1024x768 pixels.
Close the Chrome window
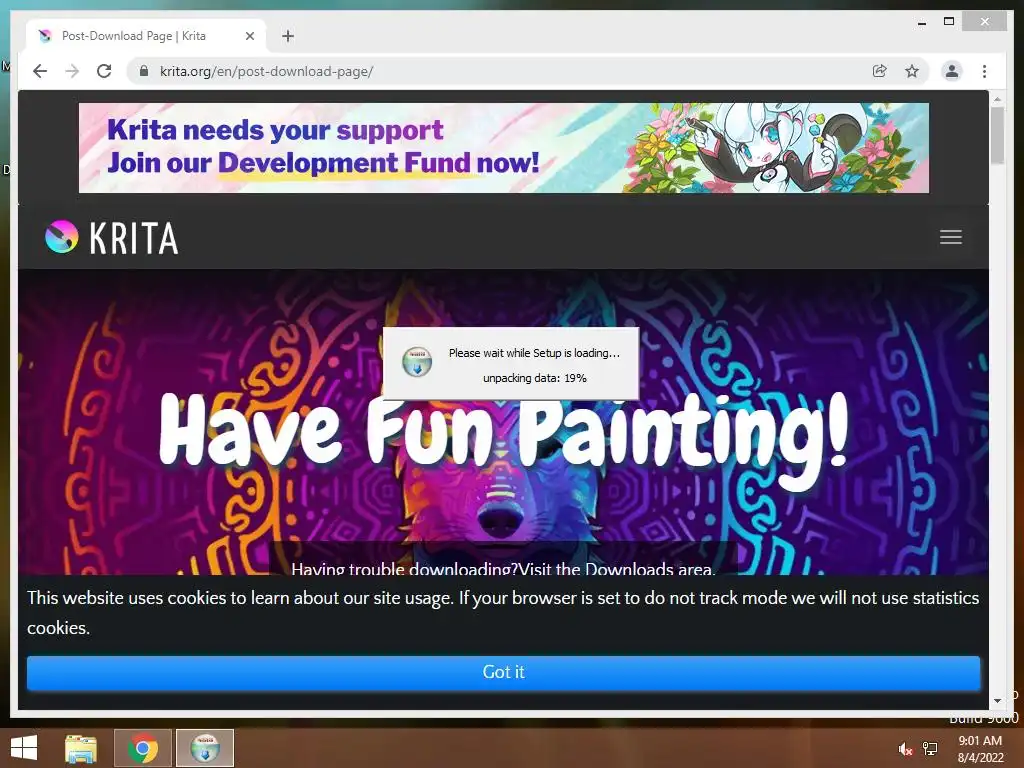(984, 22)
